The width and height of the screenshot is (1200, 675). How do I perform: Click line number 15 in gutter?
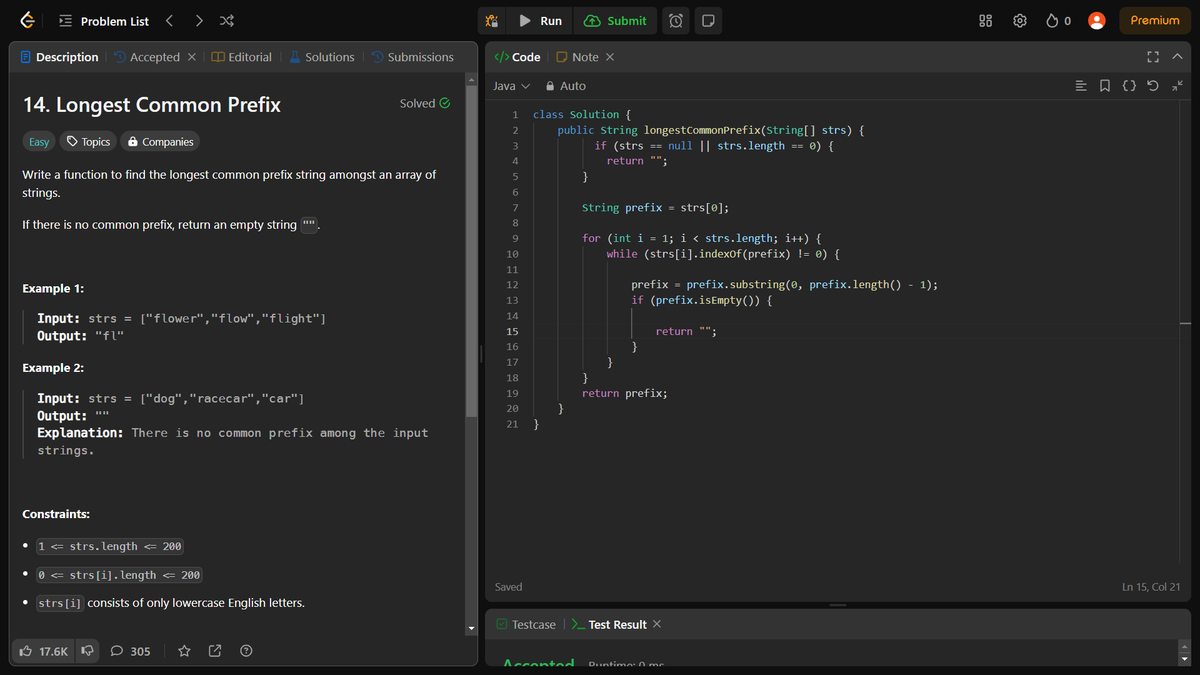[512, 331]
